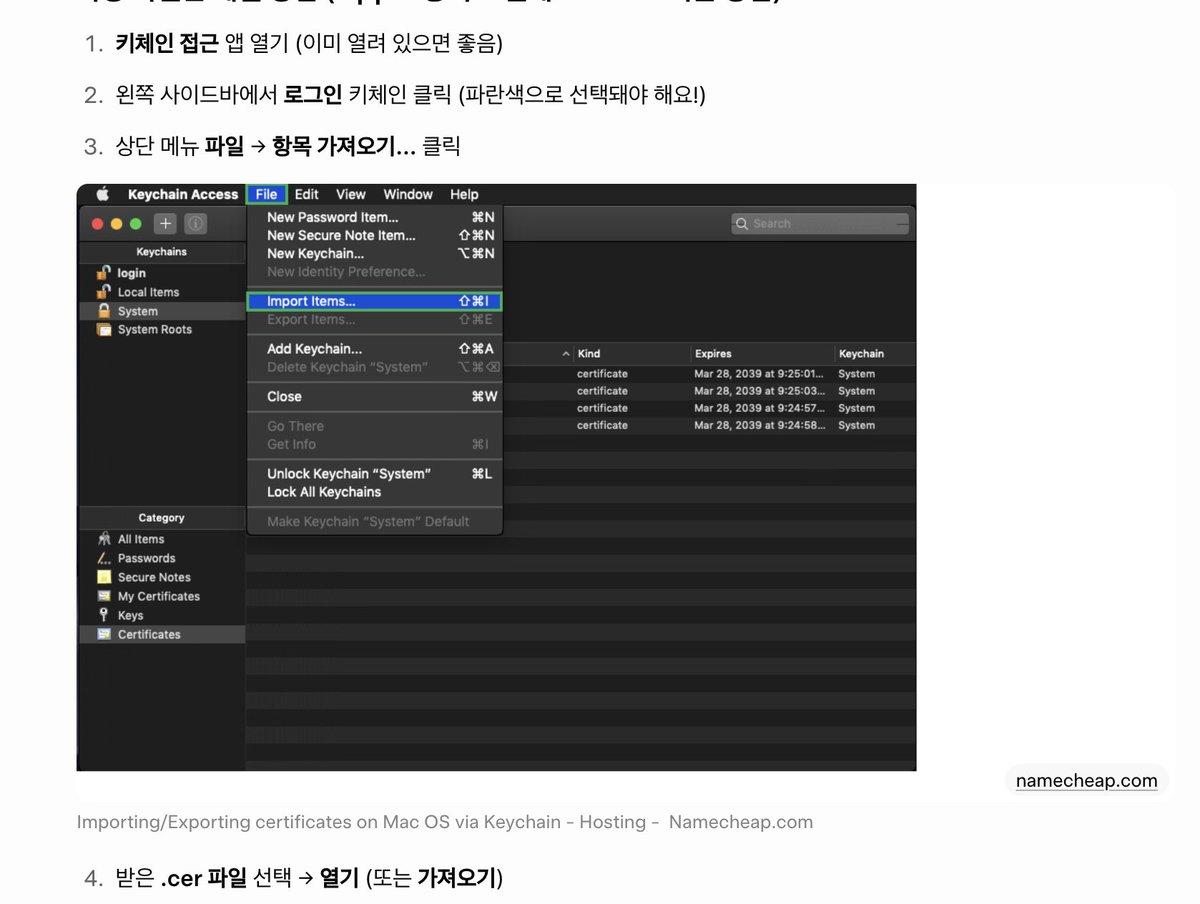This screenshot has height=904, width=1200.
Task: Select Import Items… in the File menu
Action: [374, 301]
